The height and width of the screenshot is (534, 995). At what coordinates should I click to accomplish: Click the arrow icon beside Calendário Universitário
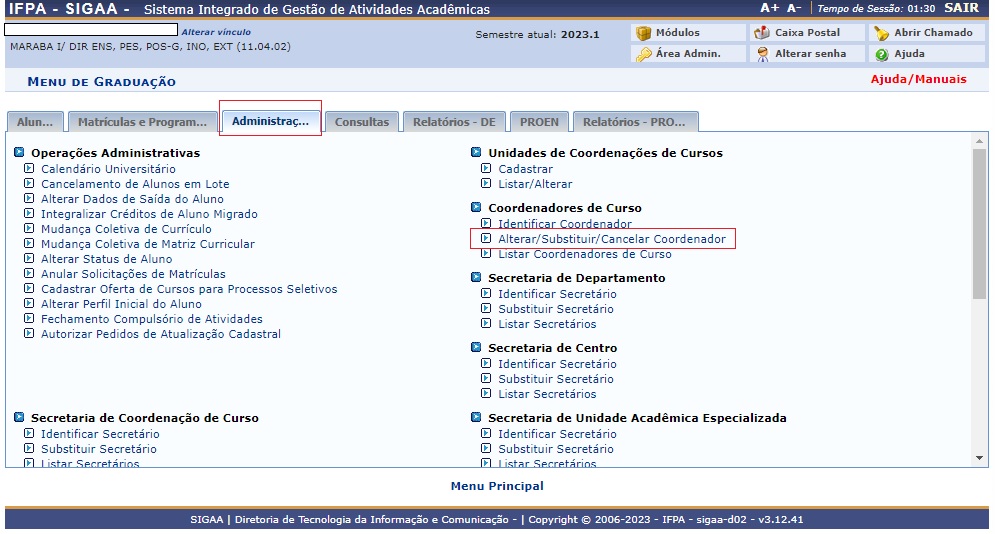29,168
